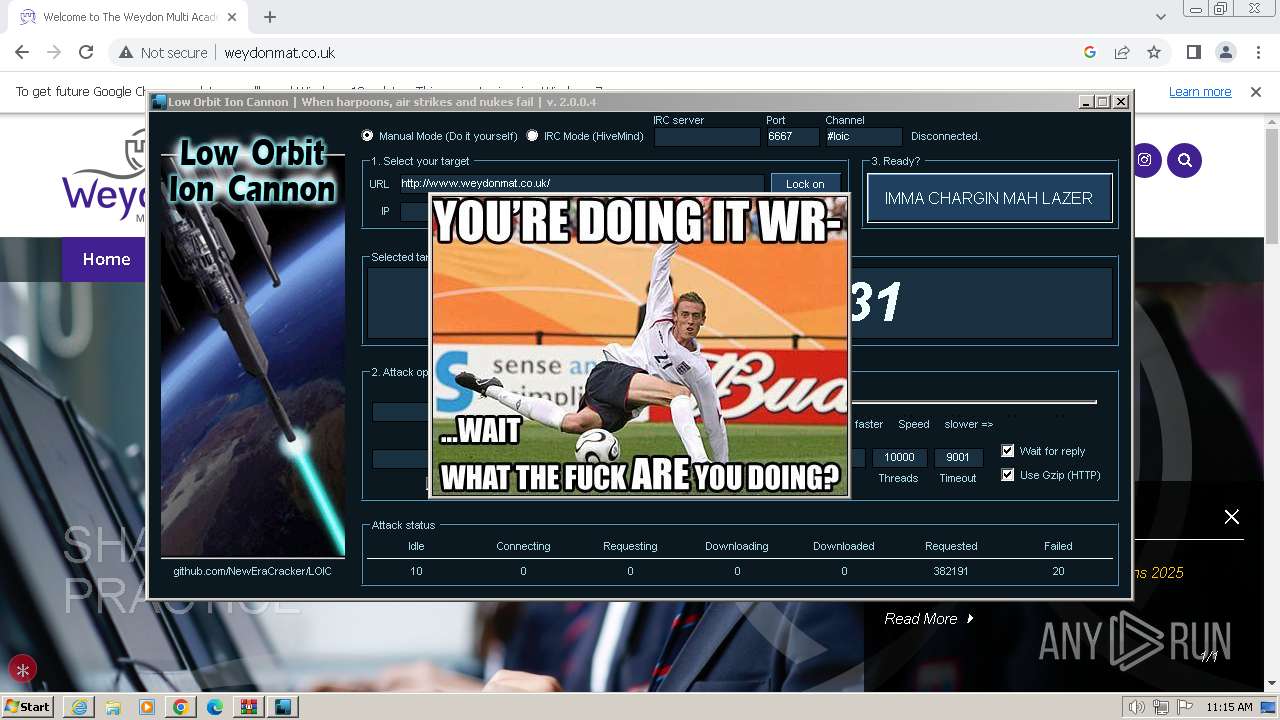
Task: Close the Chrome update infobar
Action: point(1256,92)
